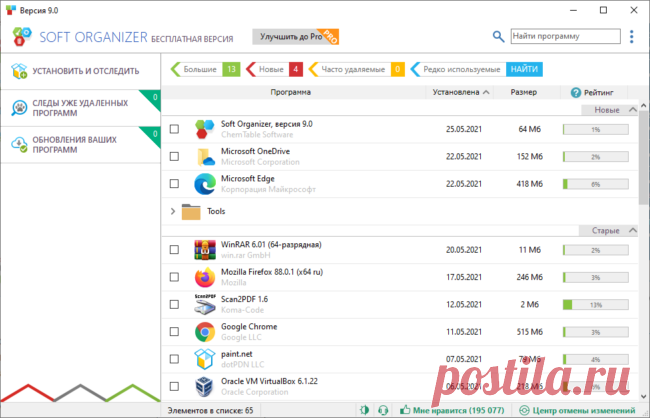Check the Oracle VM VirtualBox checkbox

coord(174,386)
